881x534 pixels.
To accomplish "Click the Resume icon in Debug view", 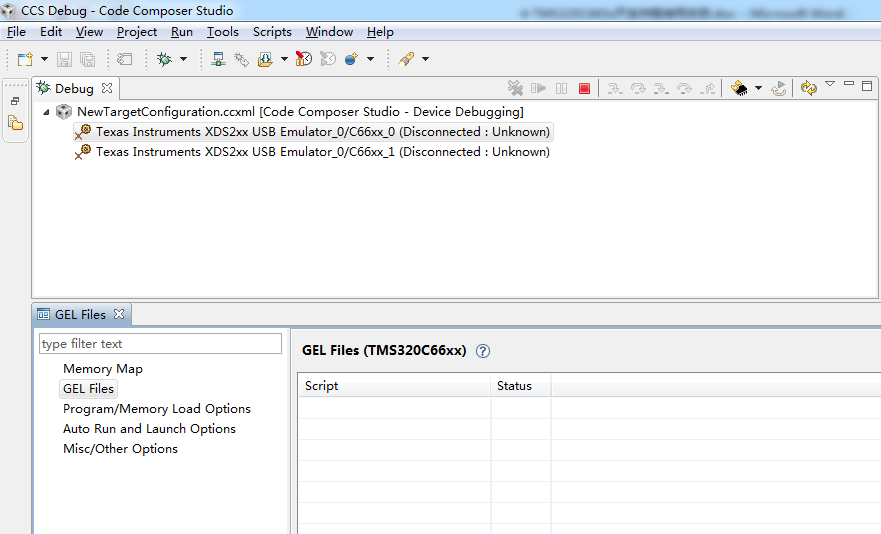I will [538, 88].
